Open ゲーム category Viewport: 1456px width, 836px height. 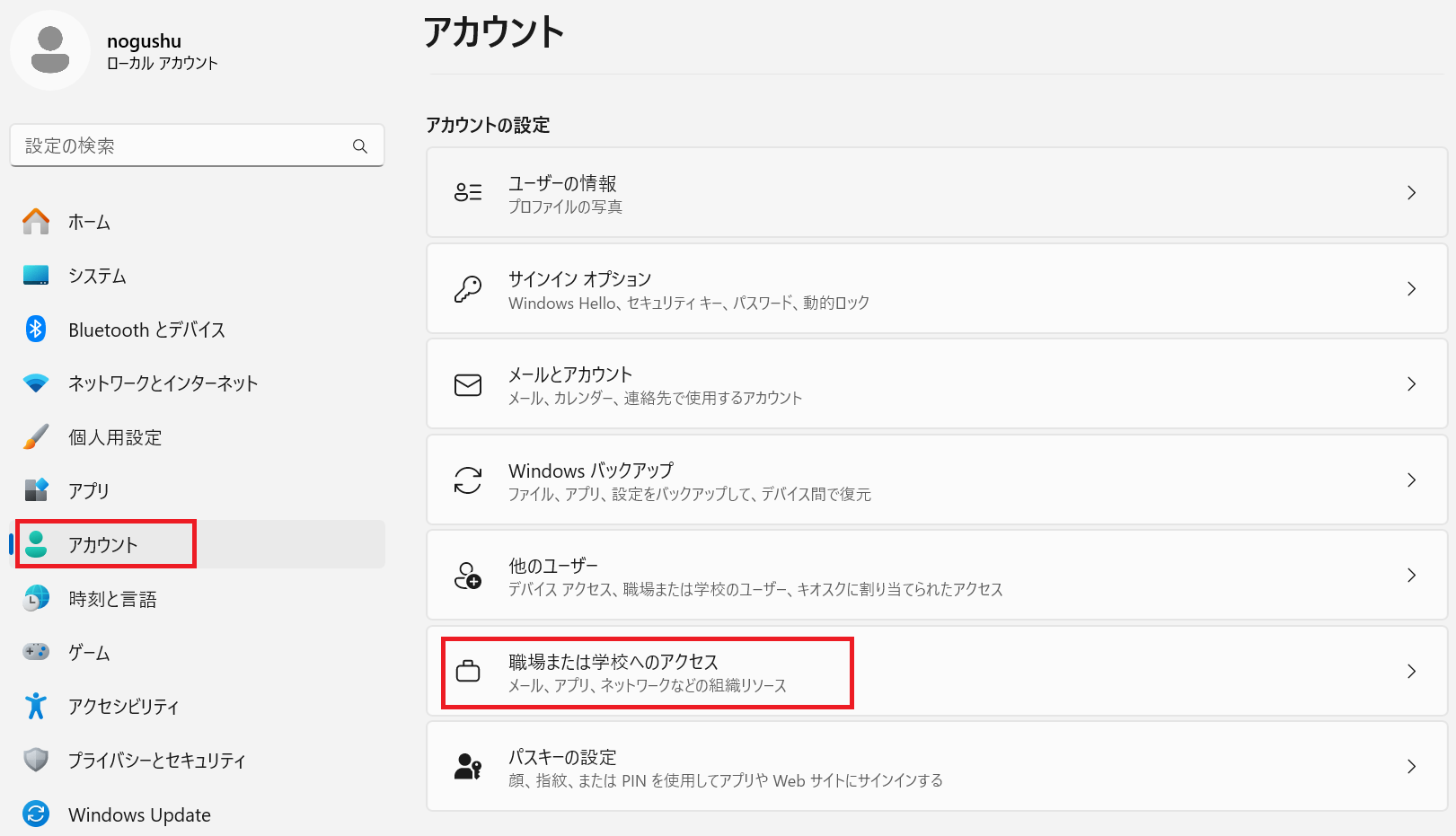(198, 652)
